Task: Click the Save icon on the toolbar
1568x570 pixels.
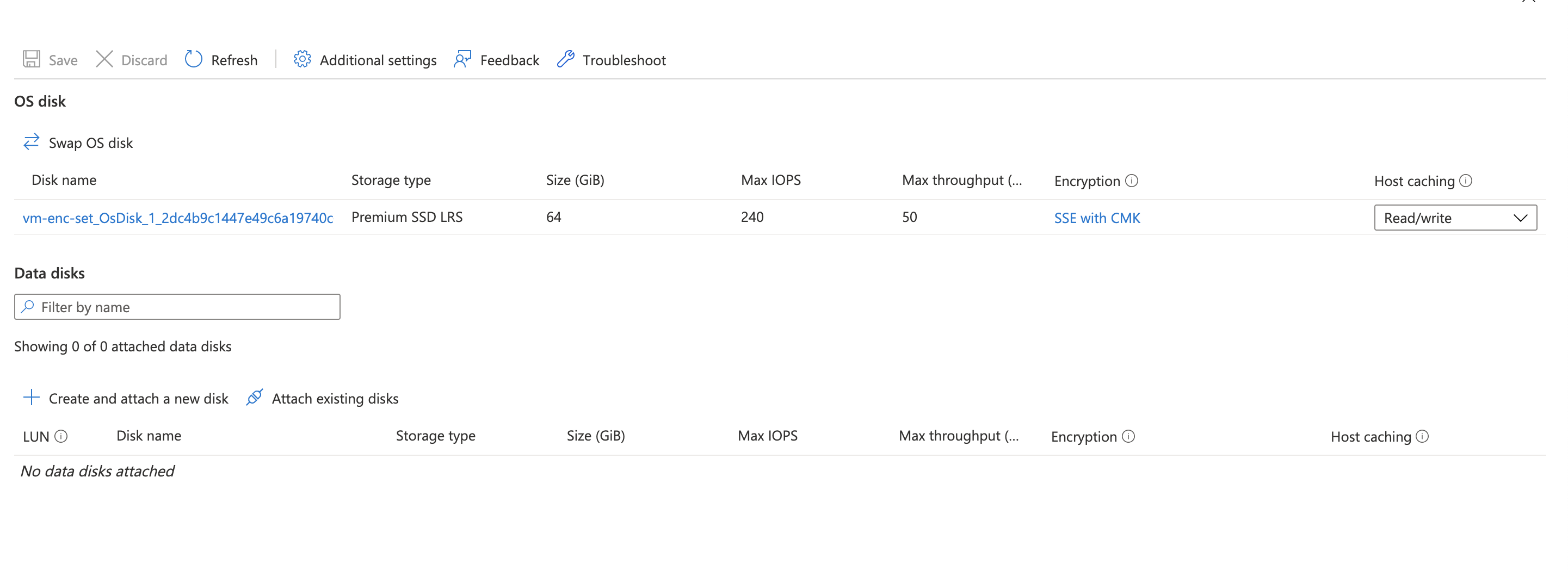Action: pos(31,60)
